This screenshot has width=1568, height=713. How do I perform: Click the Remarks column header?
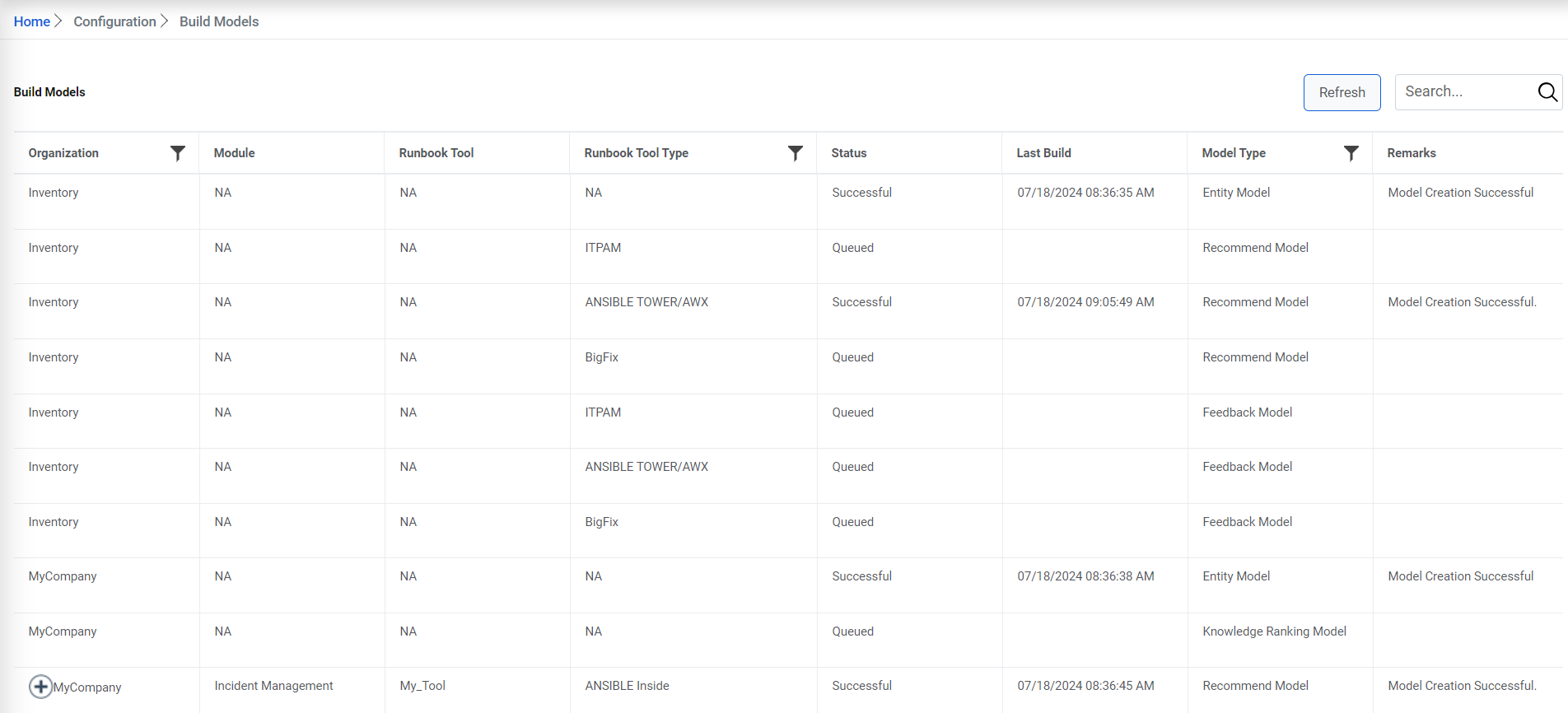point(1411,153)
